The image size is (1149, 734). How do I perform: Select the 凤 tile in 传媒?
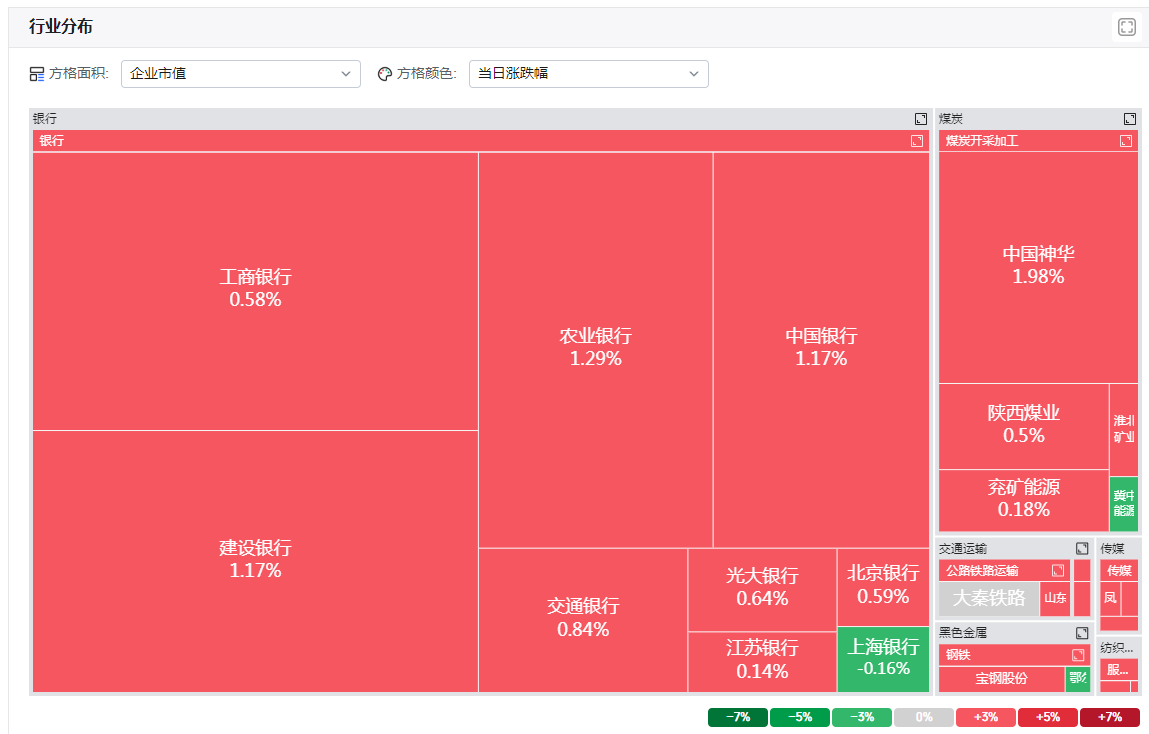pyautogui.click(x=1111, y=598)
